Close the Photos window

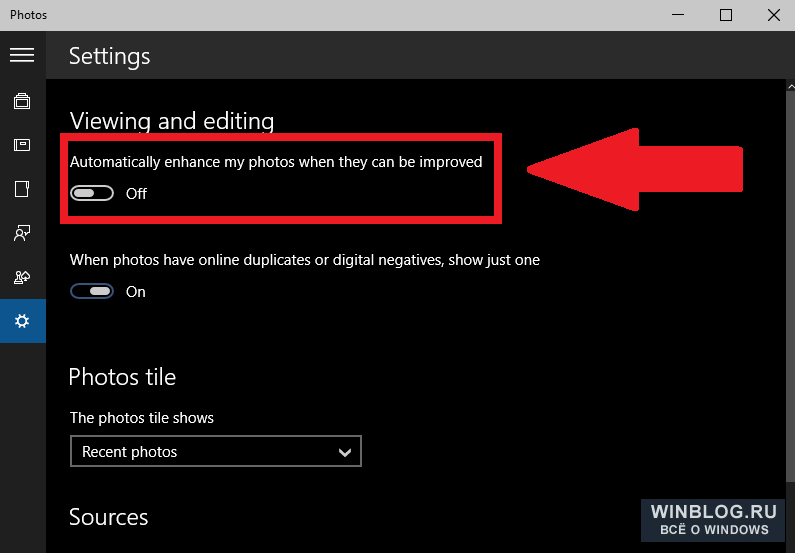pos(773,15)
